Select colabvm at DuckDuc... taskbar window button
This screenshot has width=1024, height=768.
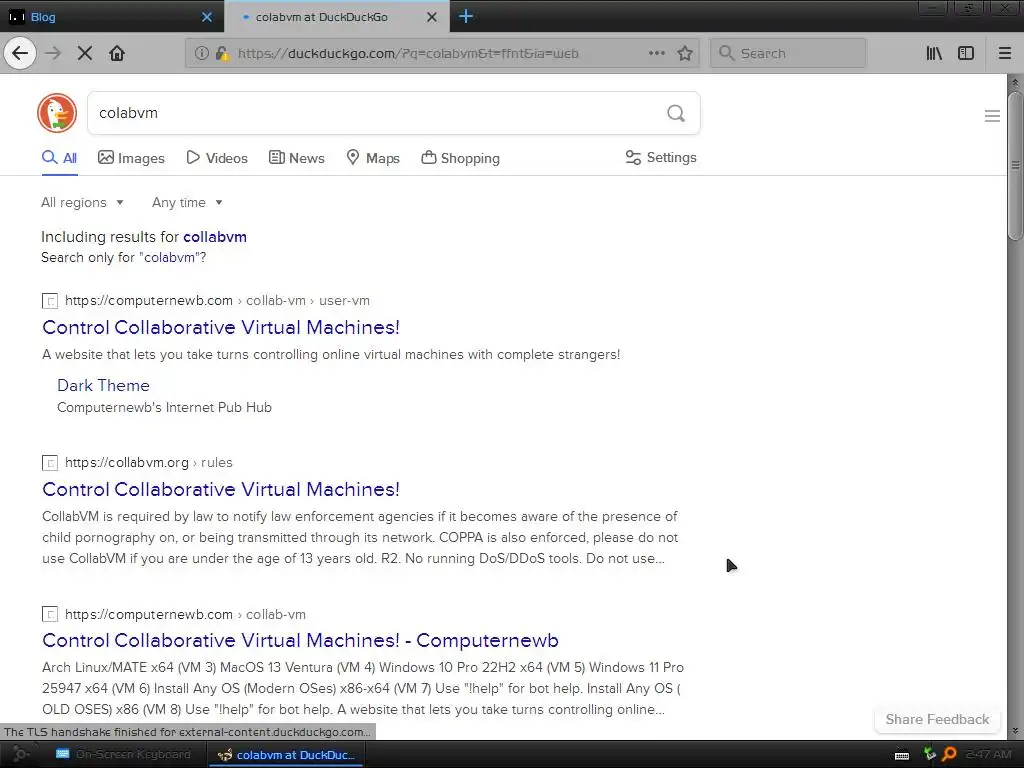tap(287, 754)
